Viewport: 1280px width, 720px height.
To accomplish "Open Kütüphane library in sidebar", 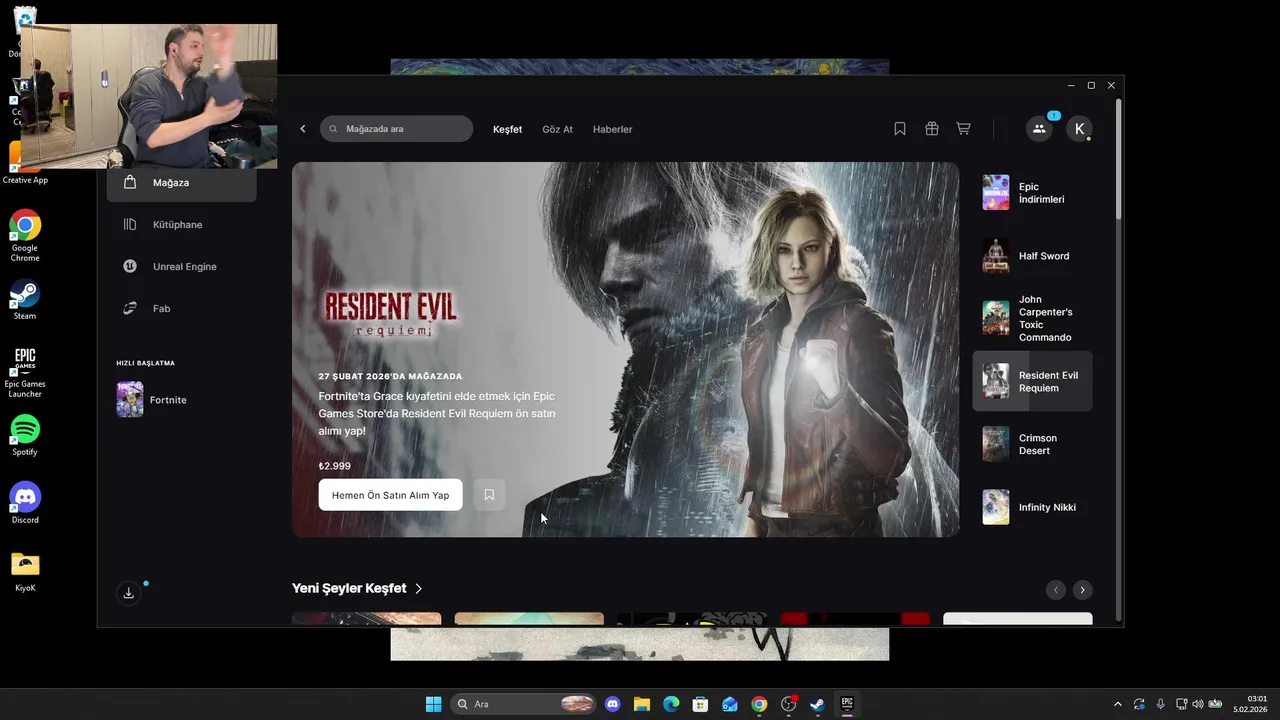I will point(181,225).
